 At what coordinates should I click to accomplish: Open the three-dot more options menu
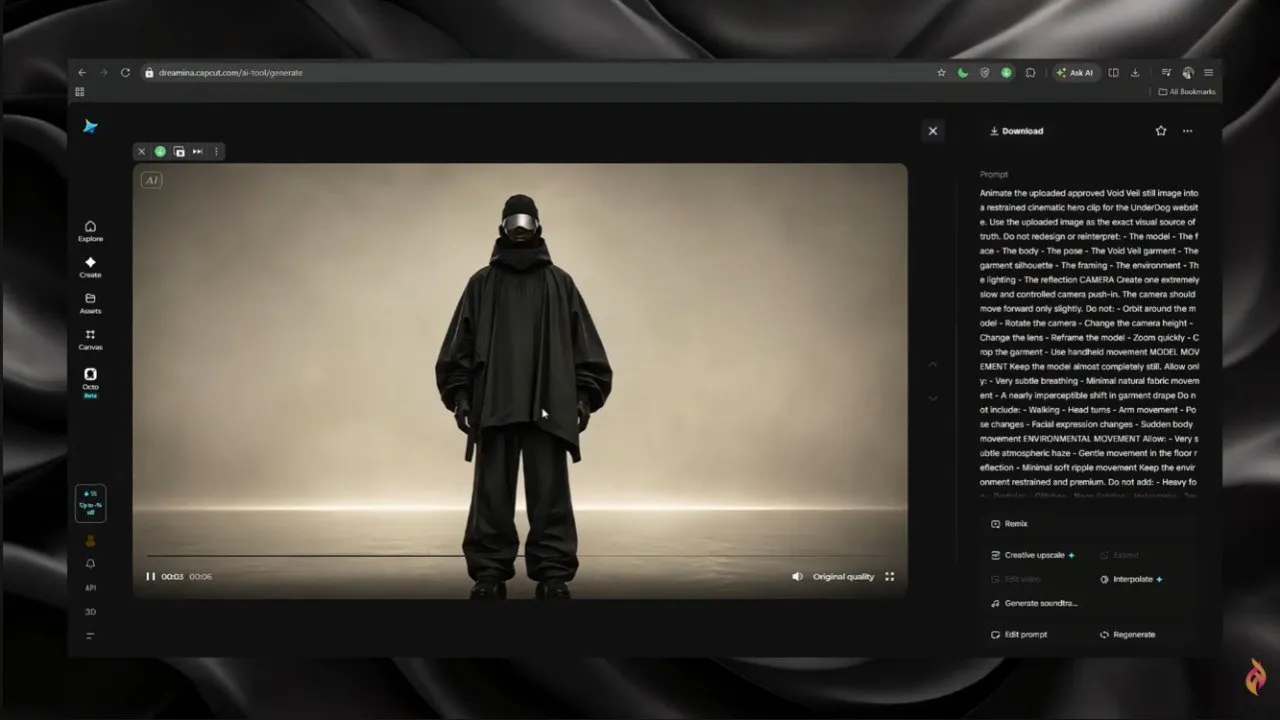click(1187, 131)
